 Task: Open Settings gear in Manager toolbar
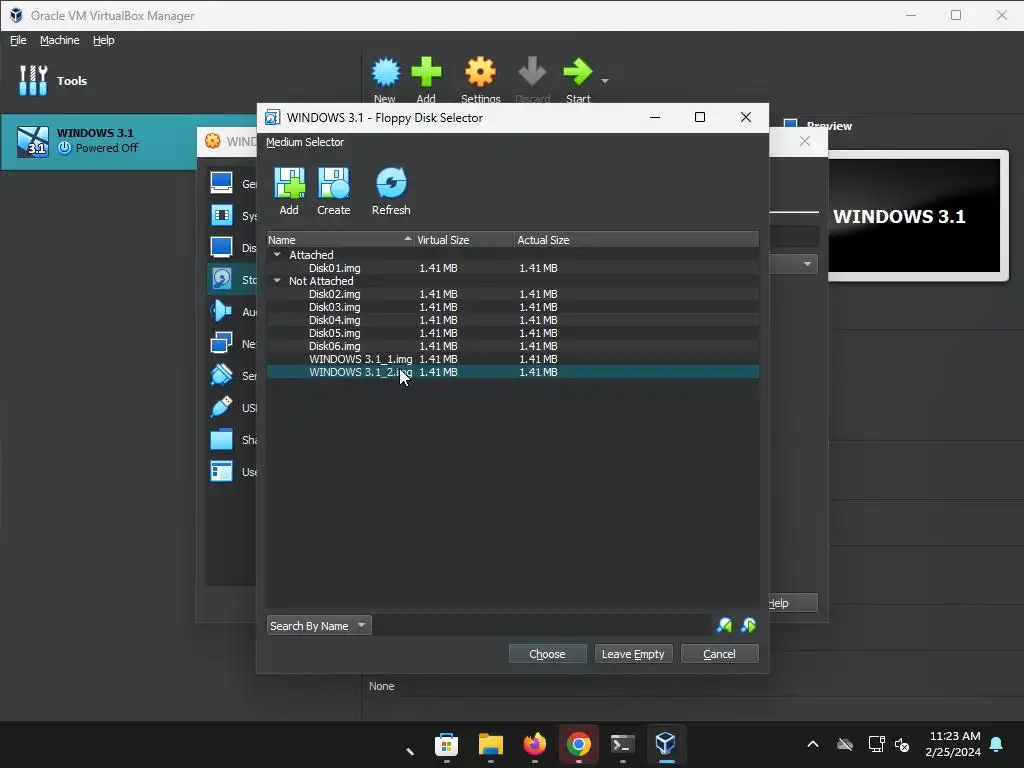tap(480, 72)
